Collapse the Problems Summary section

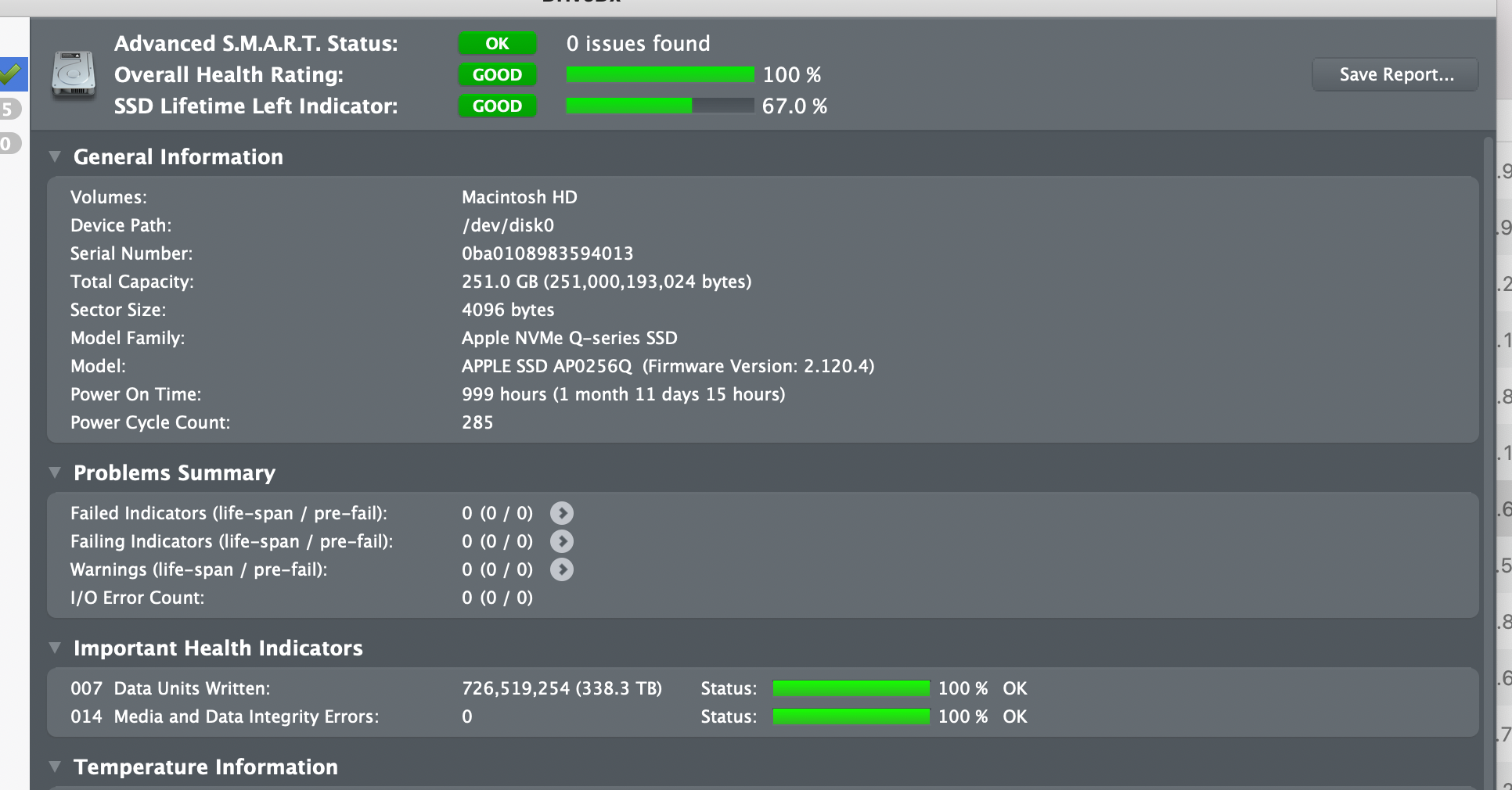point(55,472)
